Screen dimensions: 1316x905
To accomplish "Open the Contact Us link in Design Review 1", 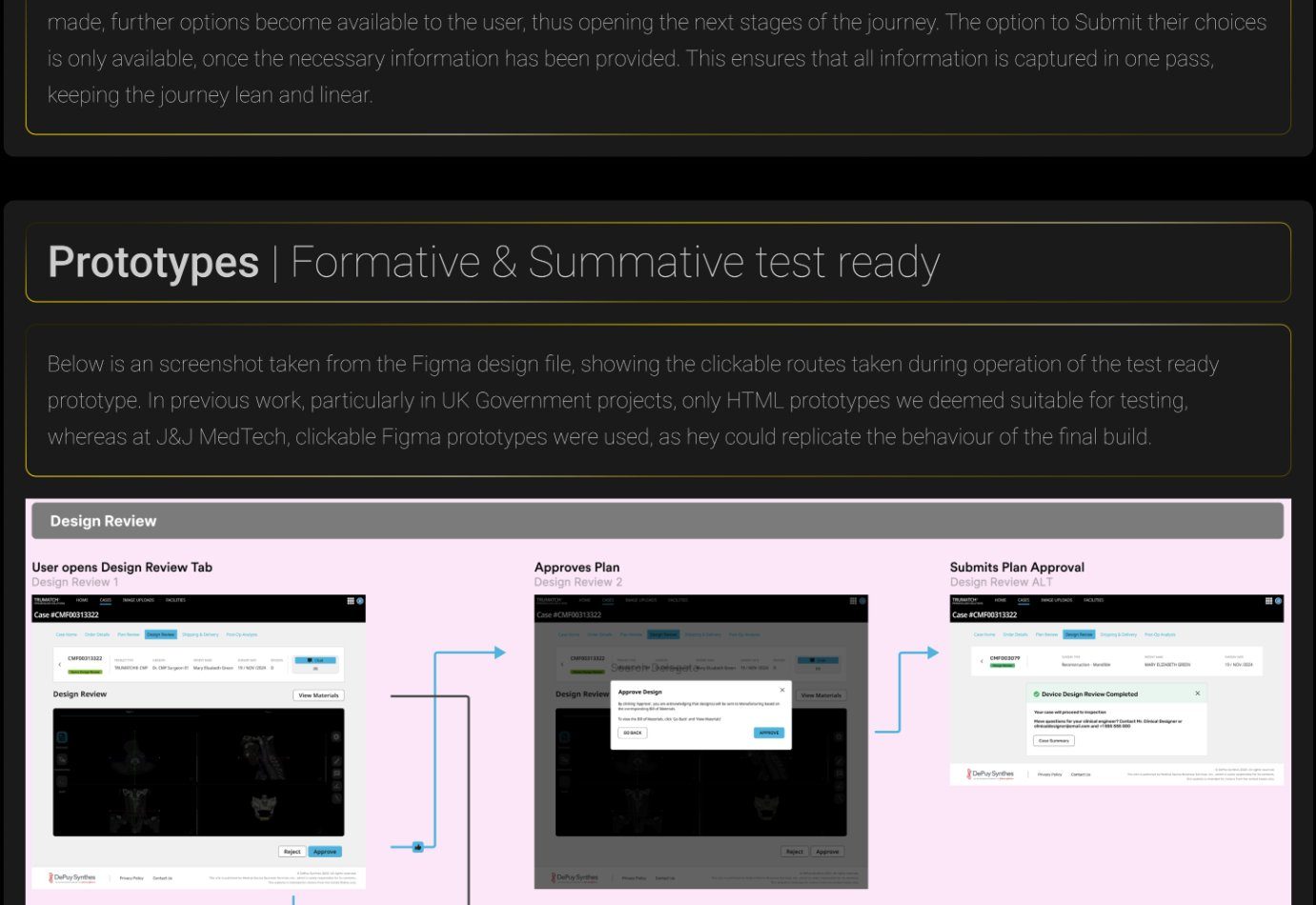I will [162, 878].
